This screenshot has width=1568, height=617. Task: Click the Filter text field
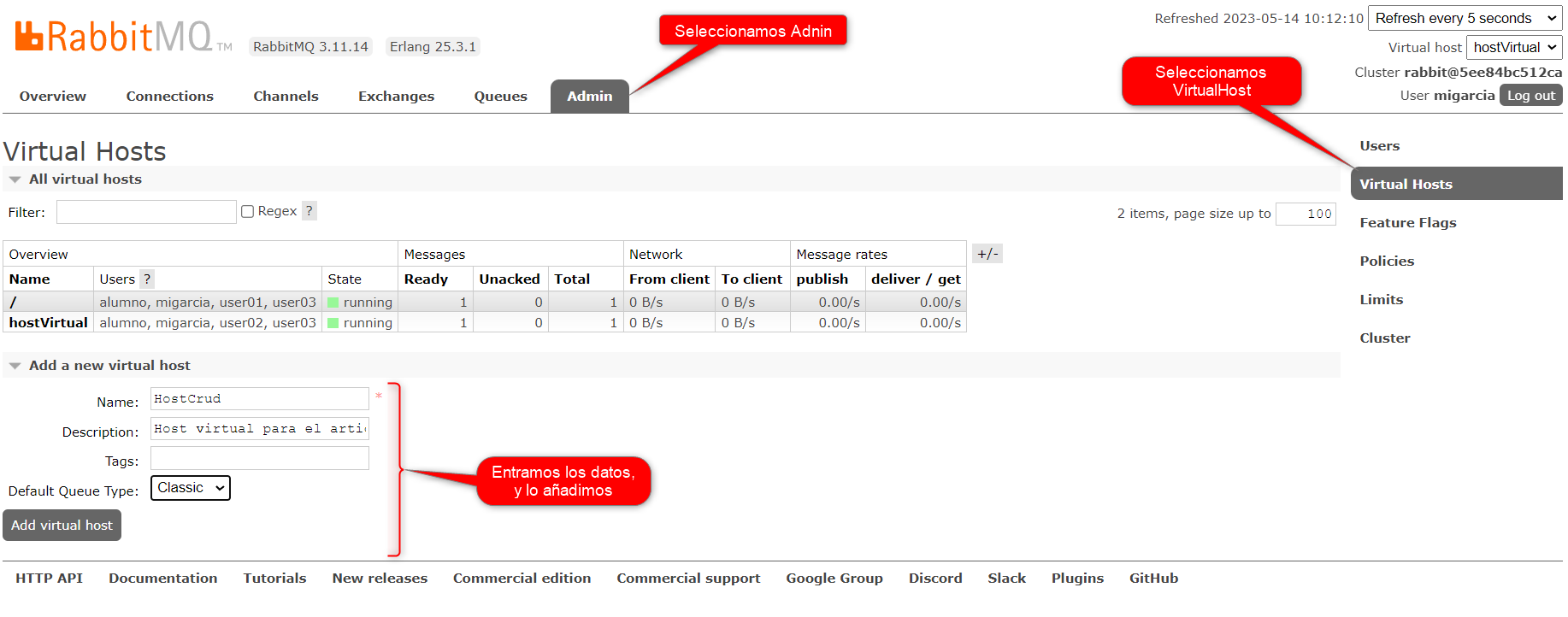click(146, 212)
